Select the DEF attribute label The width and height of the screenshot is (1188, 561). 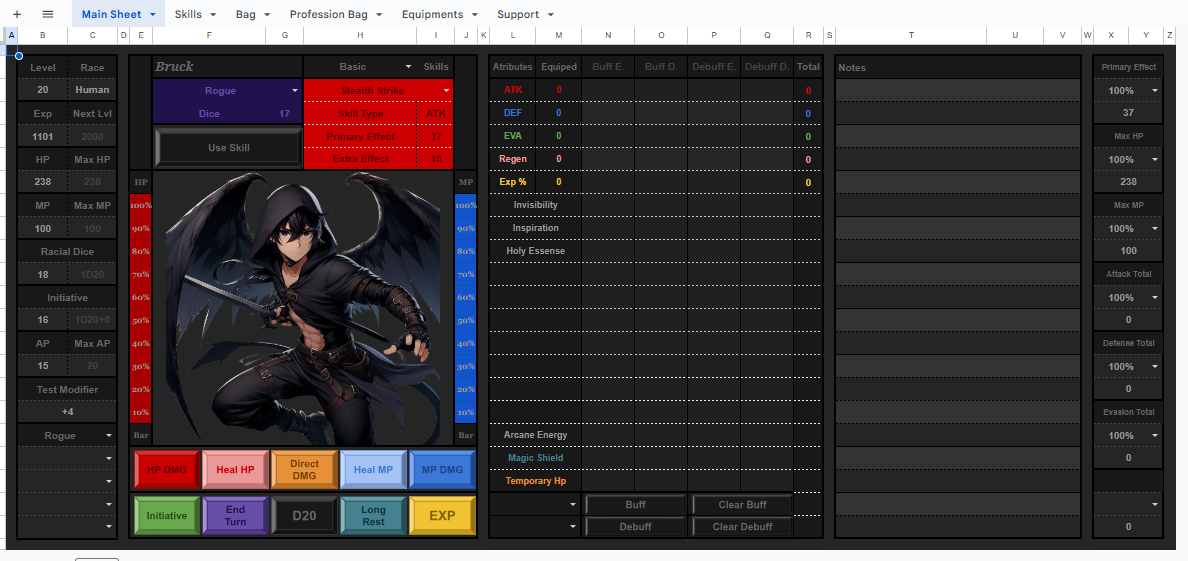(513, 113)
